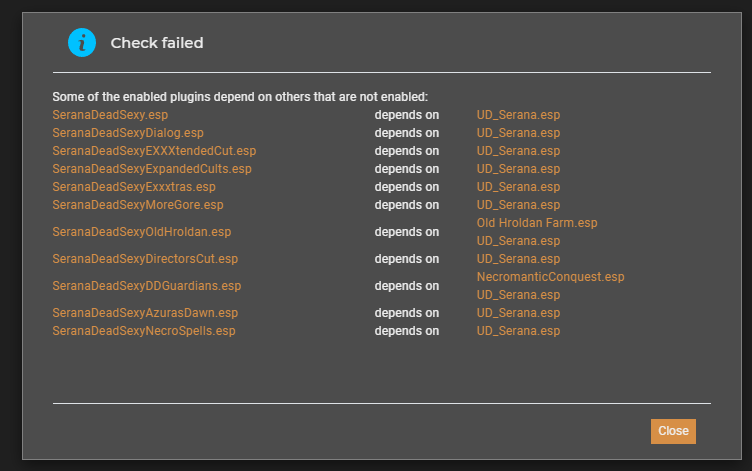This screenshot has width=752, height=471.
Task: Click UD_Serana.esp next to SeranaDeadSexy.esp
Action: 518,115
